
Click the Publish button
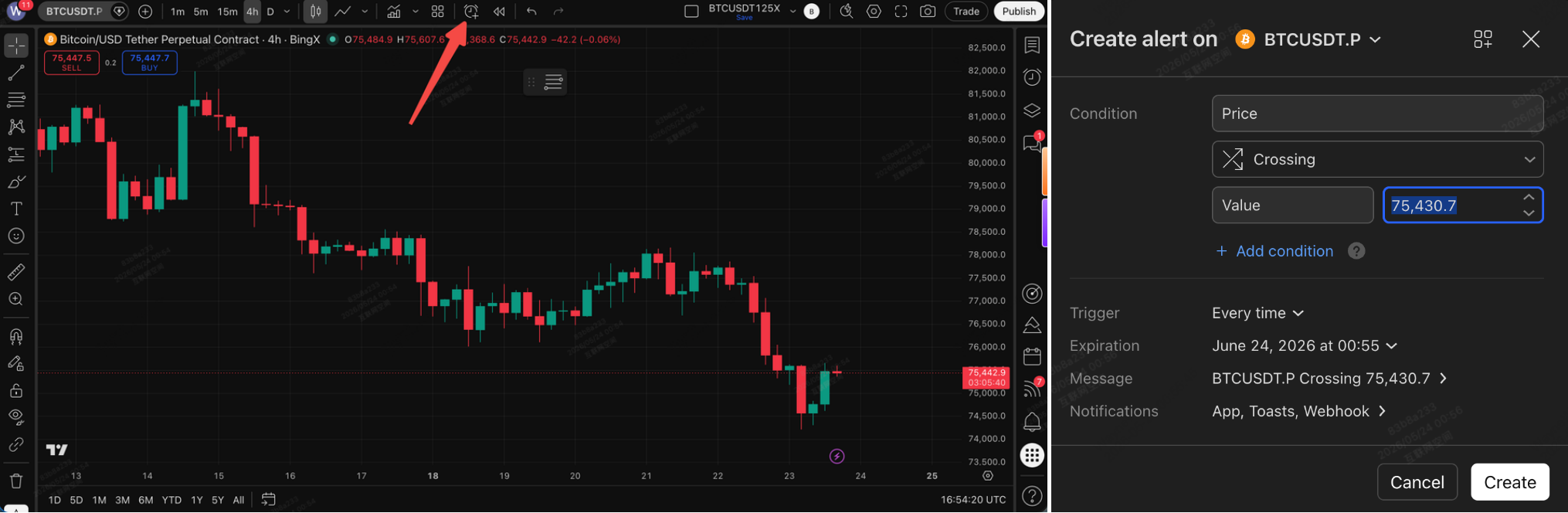point(1019,12)
